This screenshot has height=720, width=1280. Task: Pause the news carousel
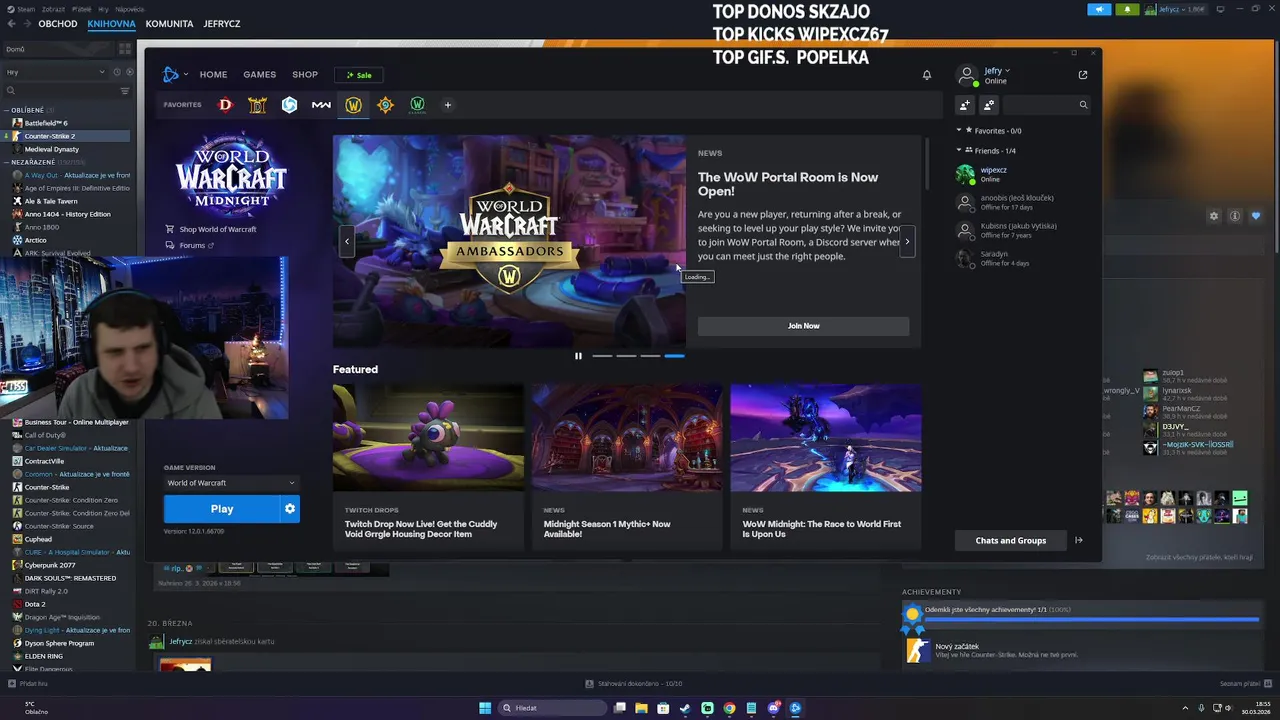(x=578, y=356)
